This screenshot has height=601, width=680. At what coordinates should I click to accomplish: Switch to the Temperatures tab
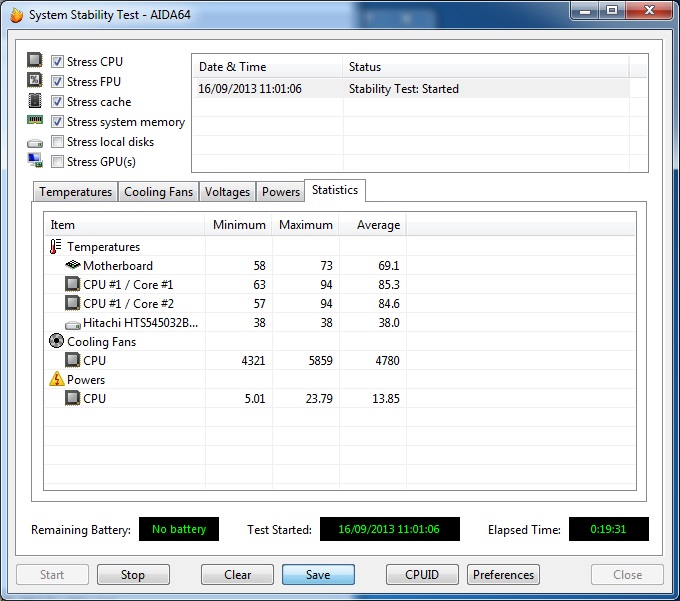tap(75, 192)
